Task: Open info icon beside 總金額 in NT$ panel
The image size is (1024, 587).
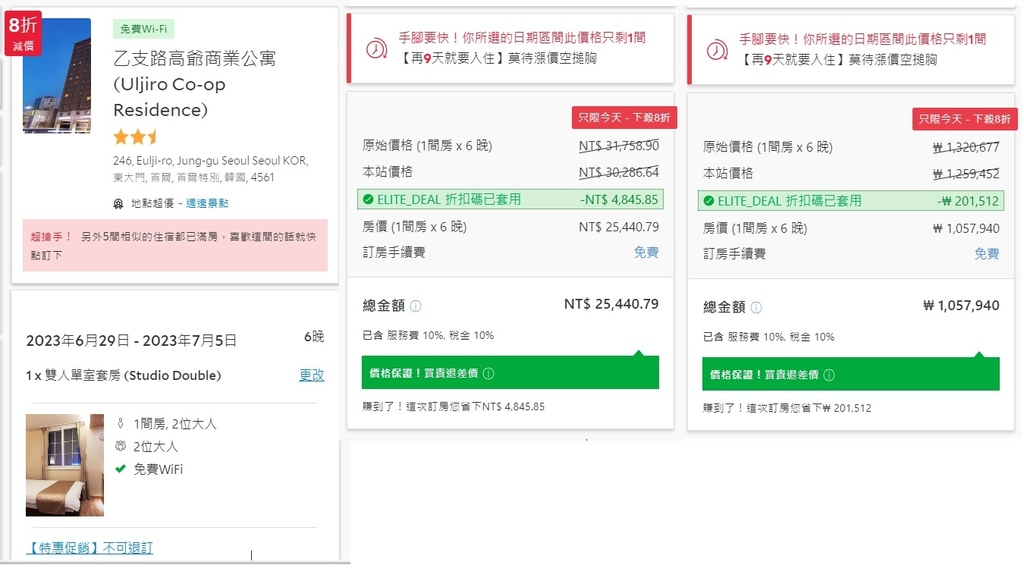Action: pos(416,306)
